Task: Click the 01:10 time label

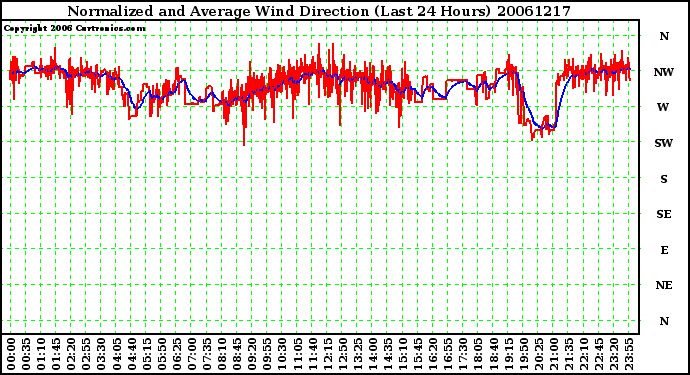Action: (x=41, y=354)
